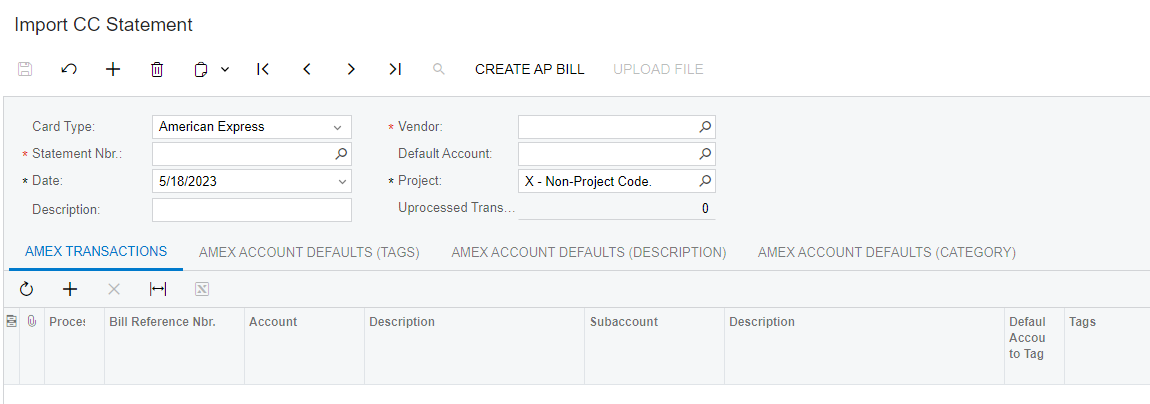Screen dimensions: 1150x404
Task: Go to last record arrow icon
Action: (x=395, y=69)
